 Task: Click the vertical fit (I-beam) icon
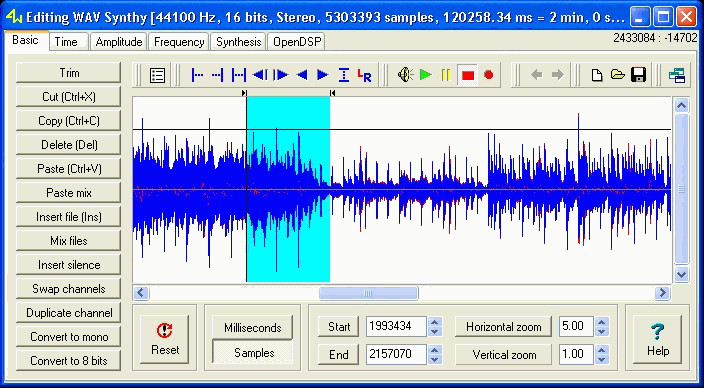pyautogui.click(x=344, y=75)
